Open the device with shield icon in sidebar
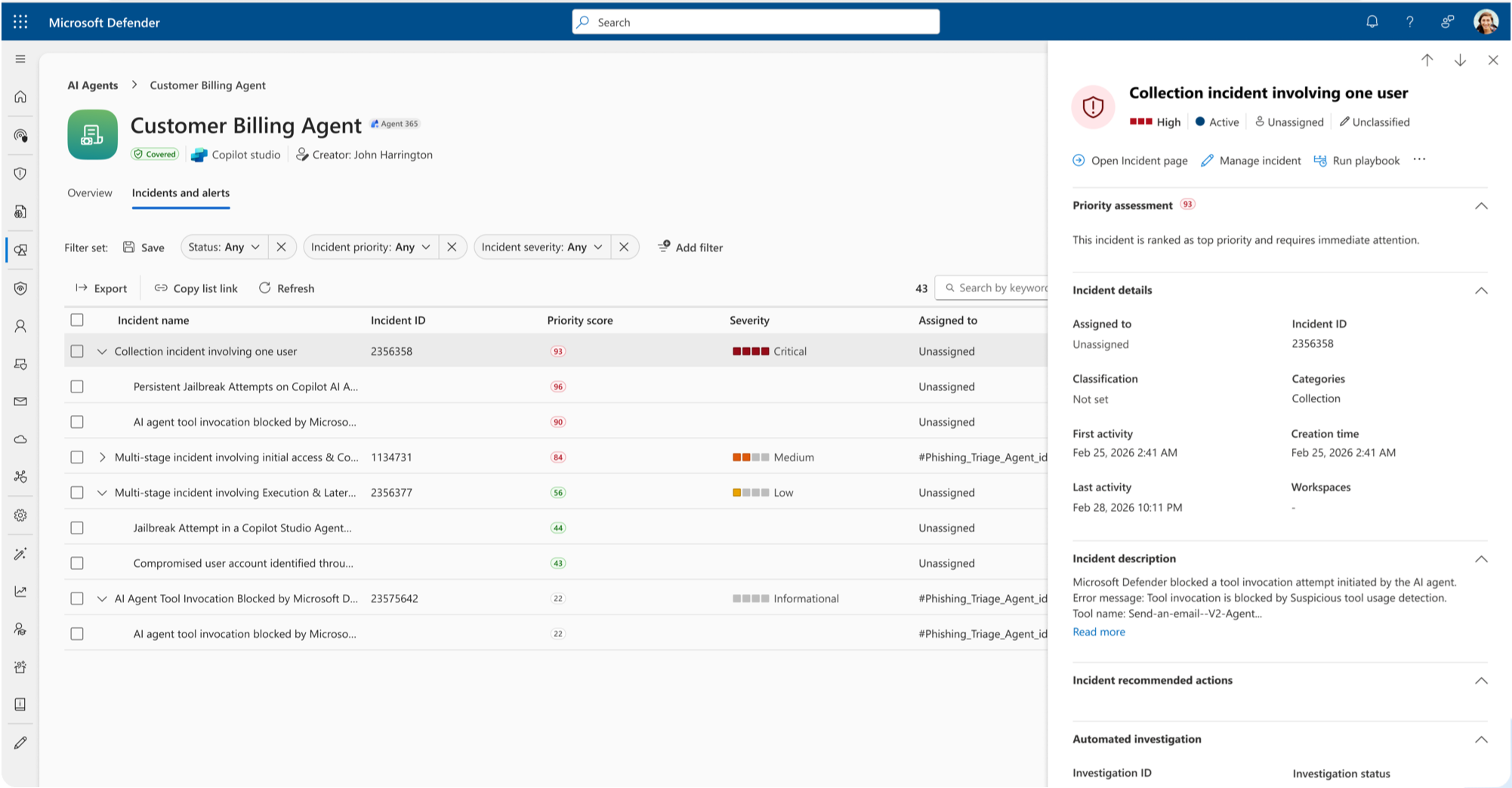This screenshot has height=788, width=1512. click(x=20, y=364)
